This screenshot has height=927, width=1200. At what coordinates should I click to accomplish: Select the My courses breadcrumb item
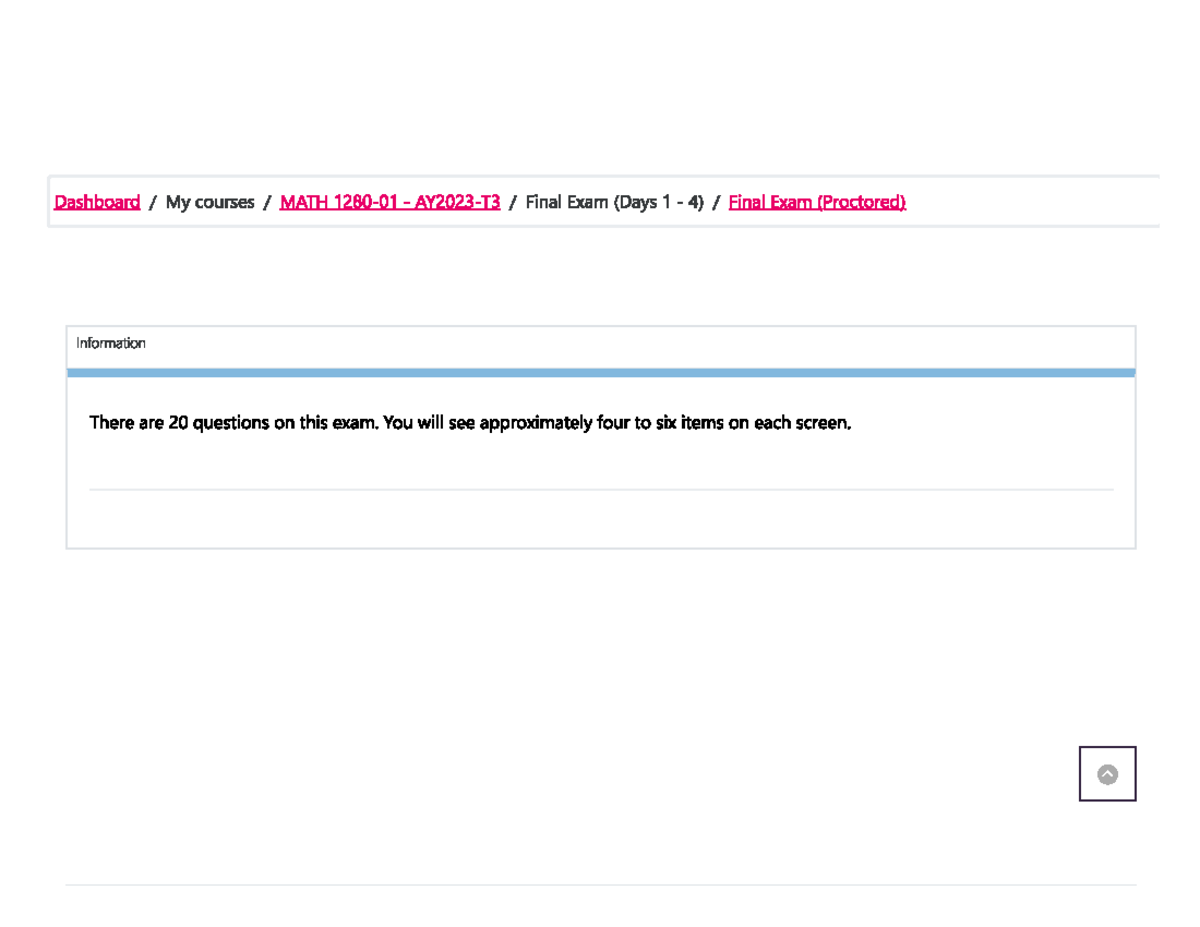point(210,202)
